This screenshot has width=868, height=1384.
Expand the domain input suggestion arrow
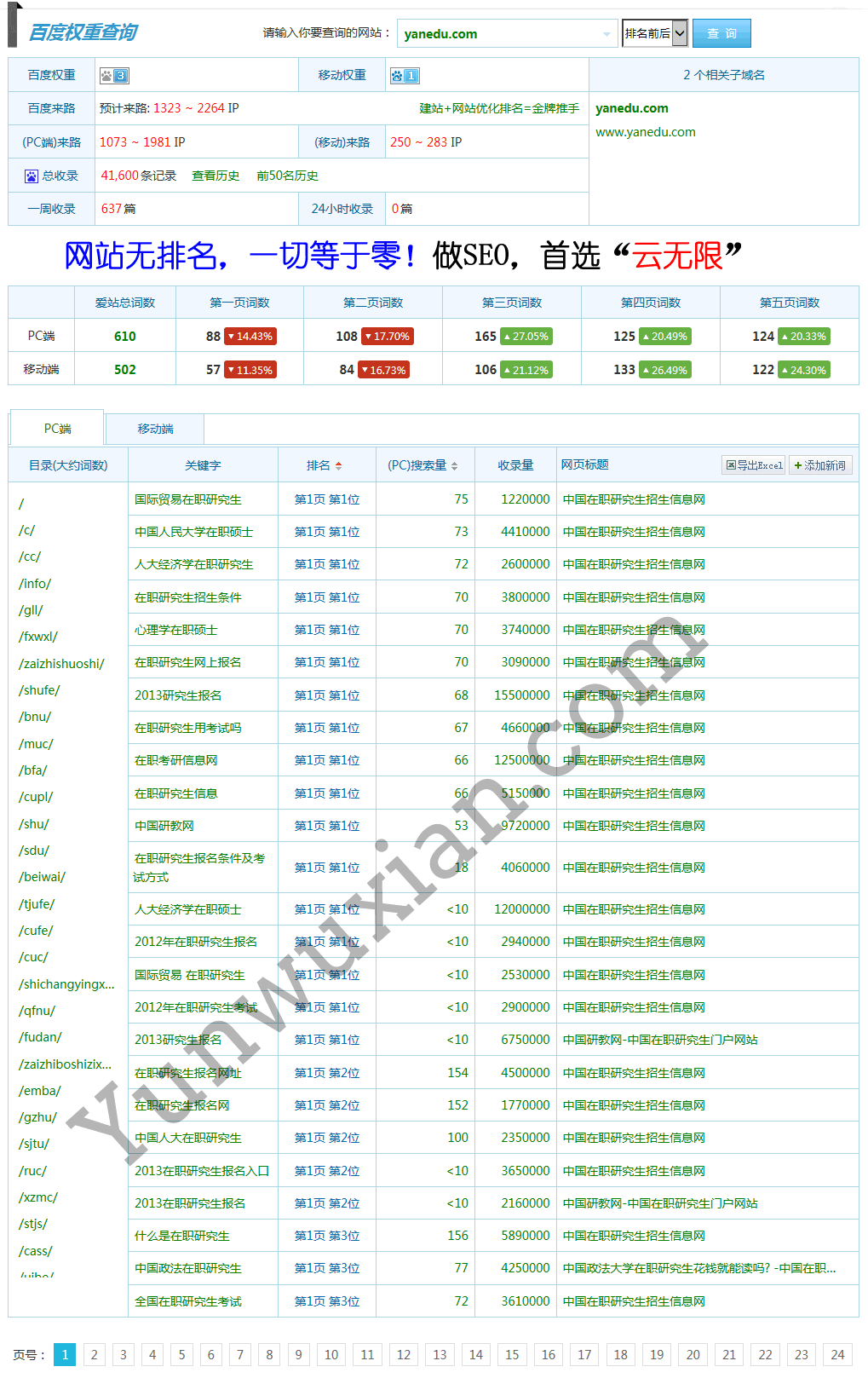[x=606, y=34]
